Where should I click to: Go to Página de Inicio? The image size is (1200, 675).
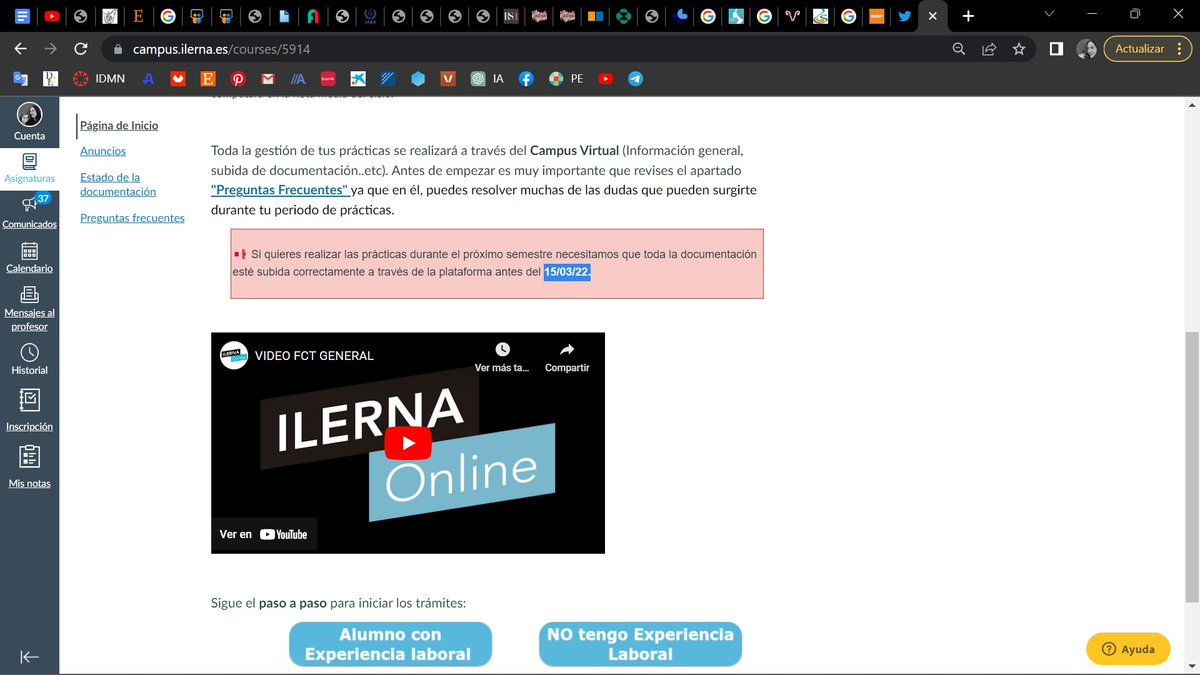[119, 125]
